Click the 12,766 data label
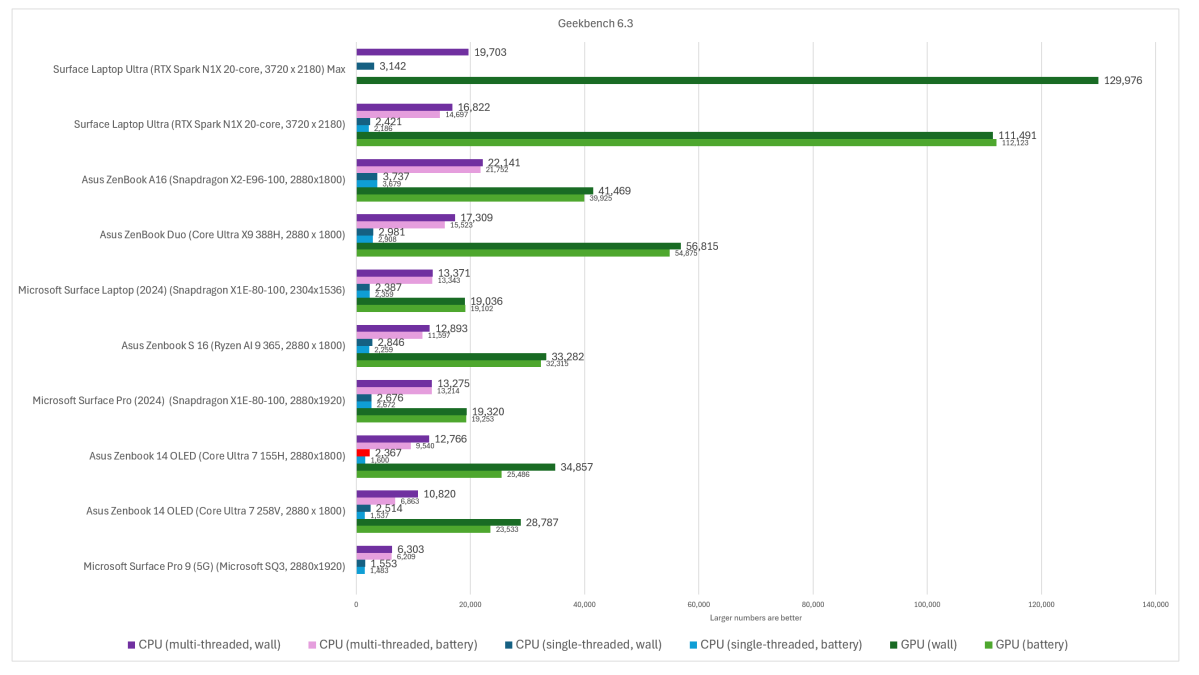 [450, 439]
